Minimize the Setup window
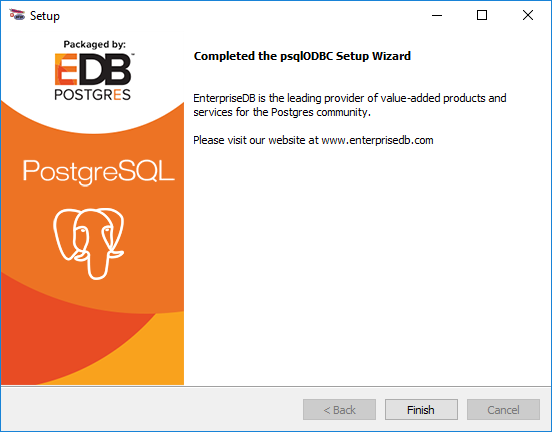The height and width of the screenshot is (432, 552). tap(437, 15)
